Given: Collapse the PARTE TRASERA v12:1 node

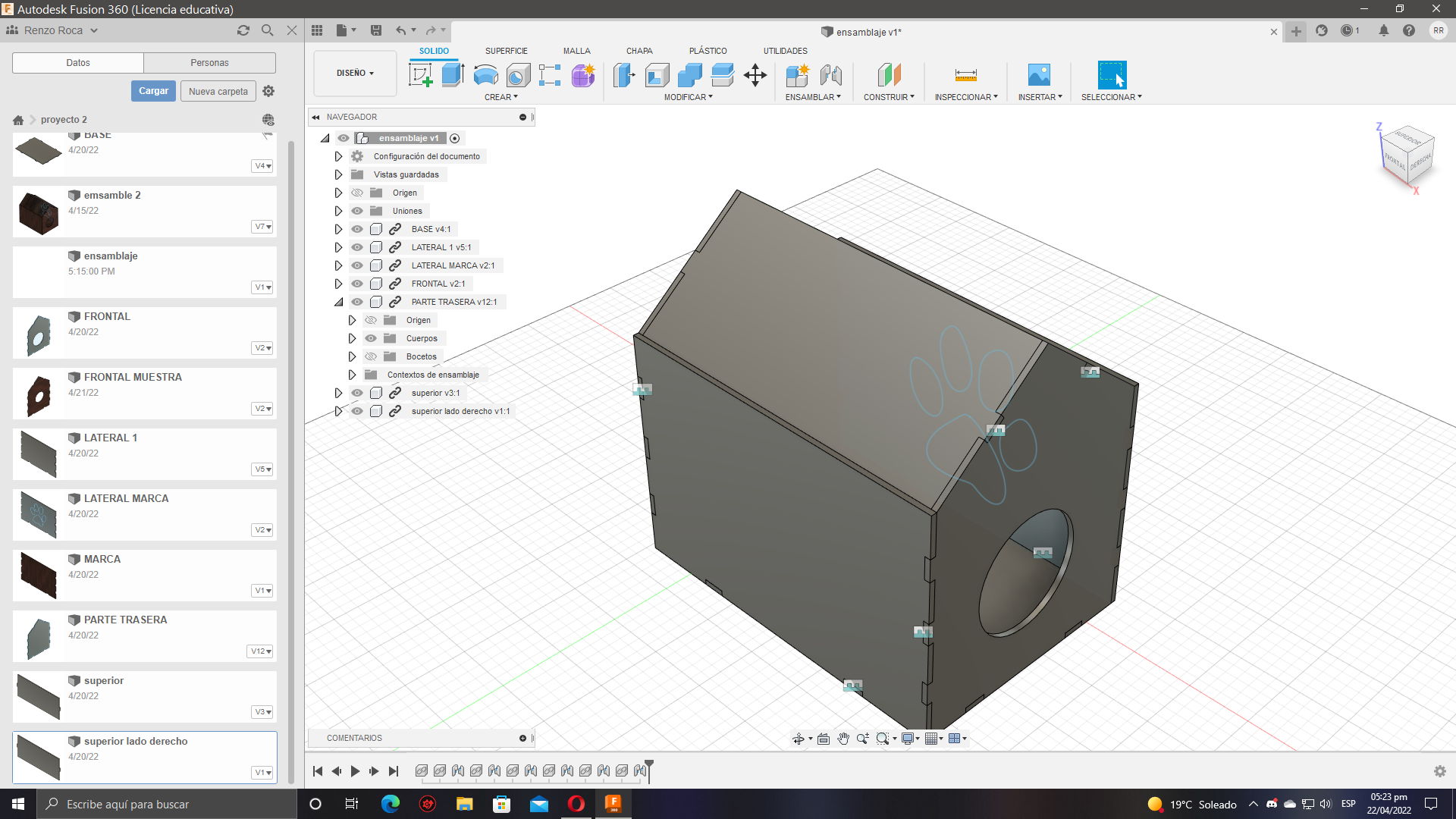Looking at the screenshot, I should click(x=338, y=302).
